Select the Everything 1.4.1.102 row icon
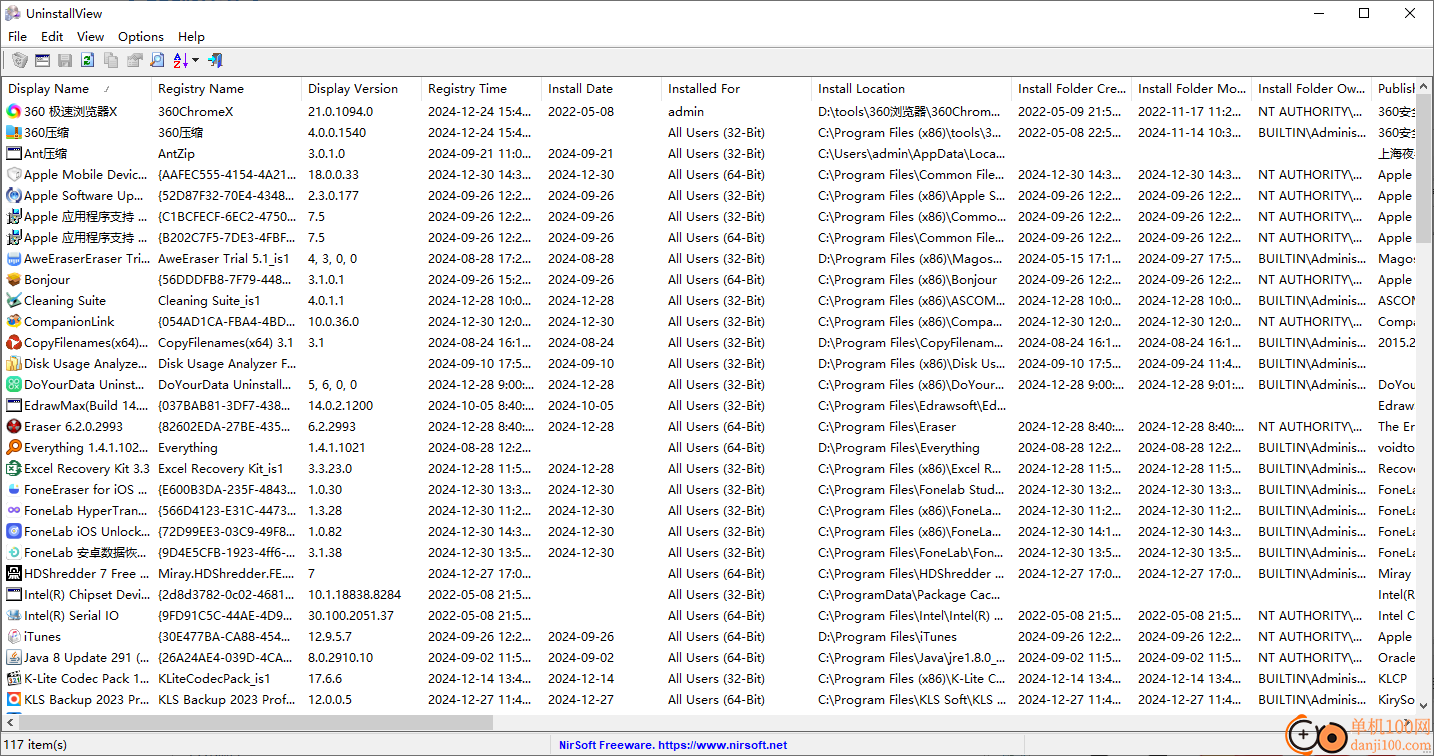The height and width of the screenshot is (756, 1434). [x=14, y=448]
